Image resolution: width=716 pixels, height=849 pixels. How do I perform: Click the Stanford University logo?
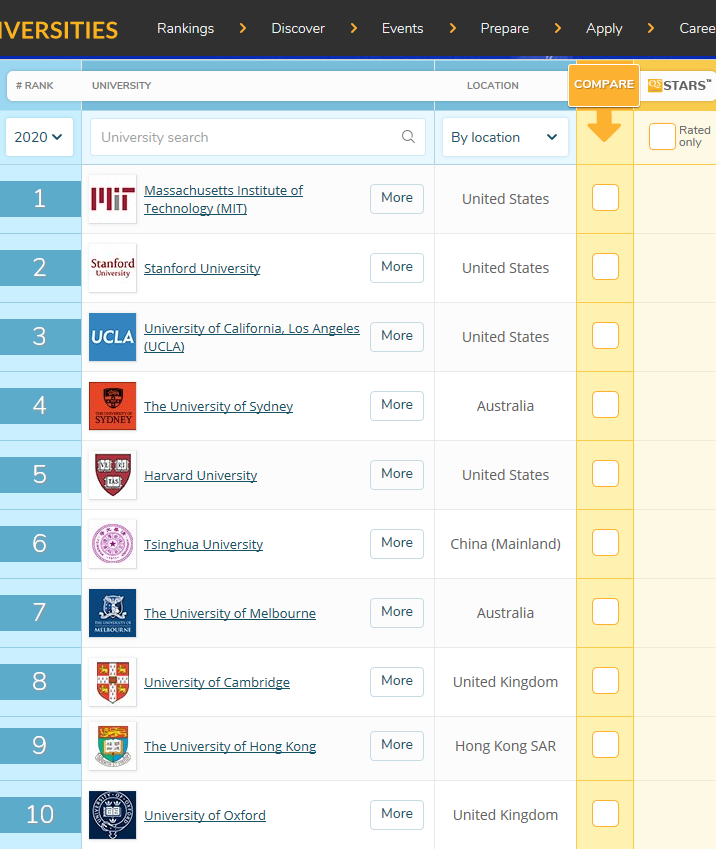pos(113,267)
